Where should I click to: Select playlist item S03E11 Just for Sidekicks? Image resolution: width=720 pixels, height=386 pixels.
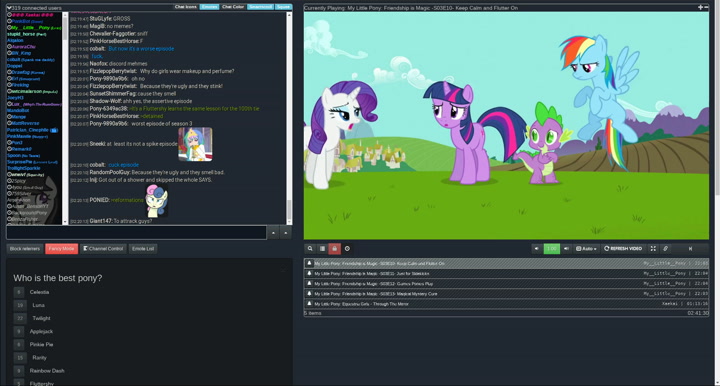tap(506, 274)
